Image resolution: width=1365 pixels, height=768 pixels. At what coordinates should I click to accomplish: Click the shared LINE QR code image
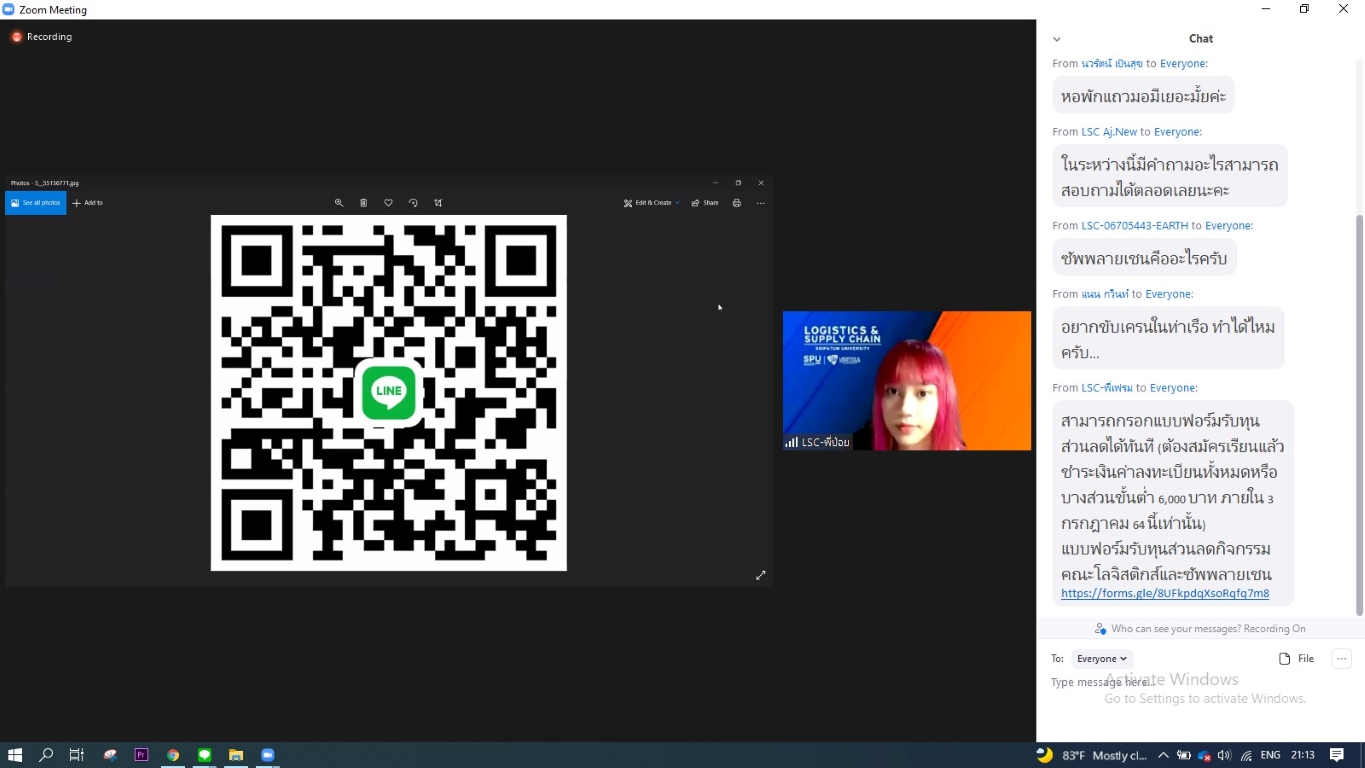click(x=389, y=393)
